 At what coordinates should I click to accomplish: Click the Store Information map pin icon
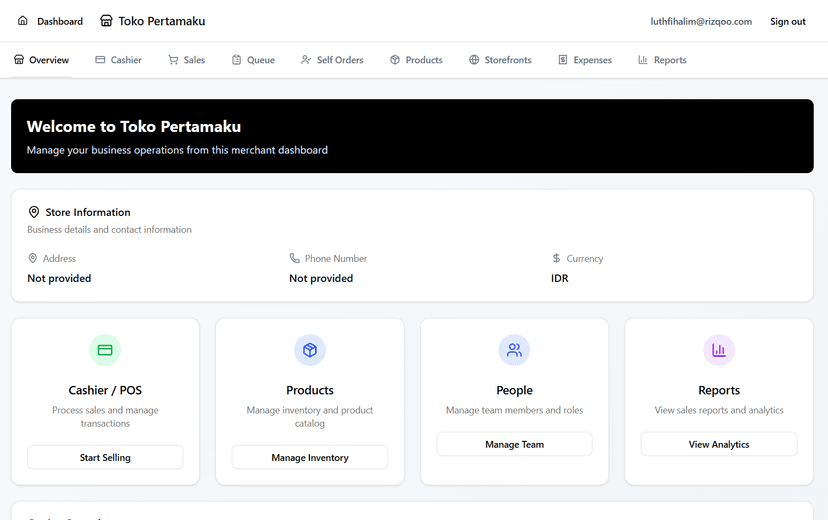(34, 212)
